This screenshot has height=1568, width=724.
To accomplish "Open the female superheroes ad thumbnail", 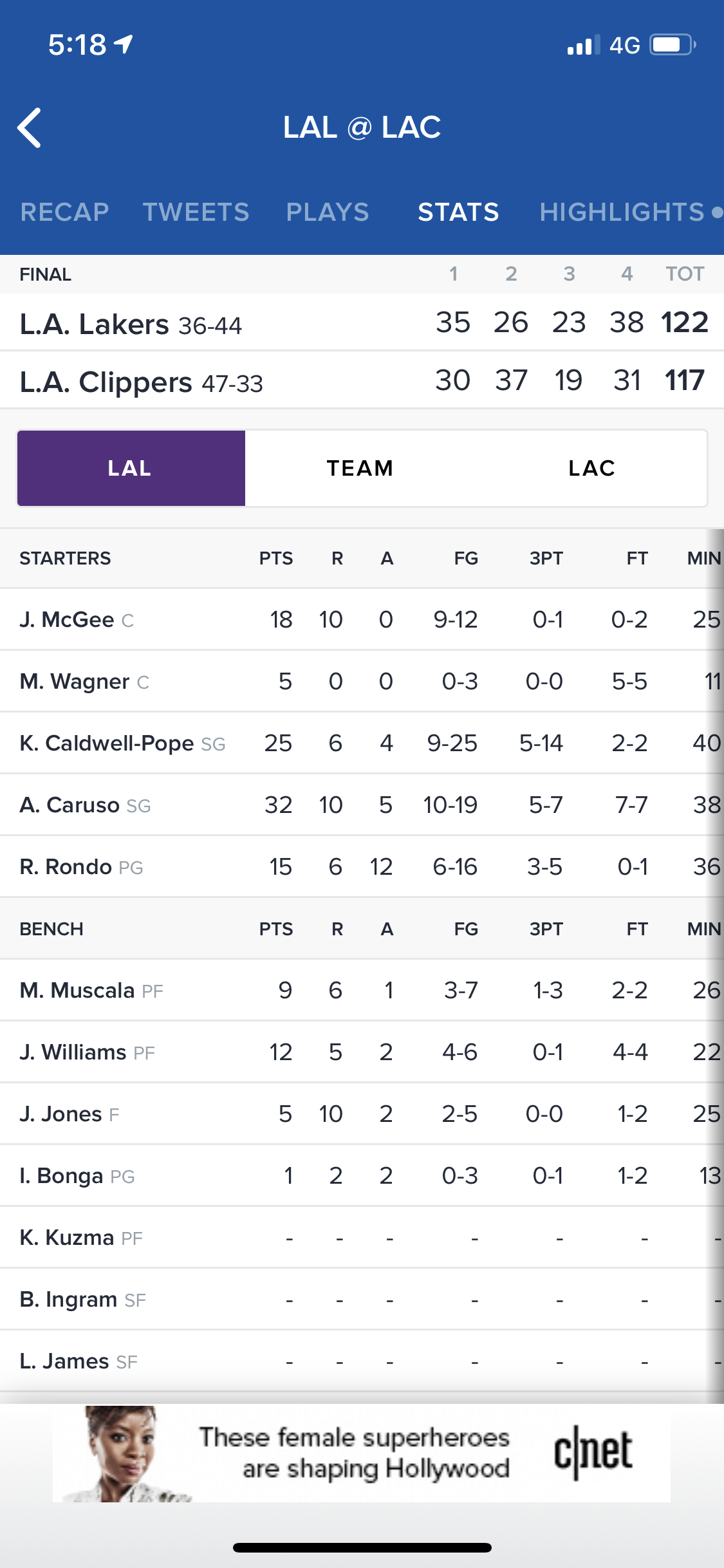I will 122,1453.
